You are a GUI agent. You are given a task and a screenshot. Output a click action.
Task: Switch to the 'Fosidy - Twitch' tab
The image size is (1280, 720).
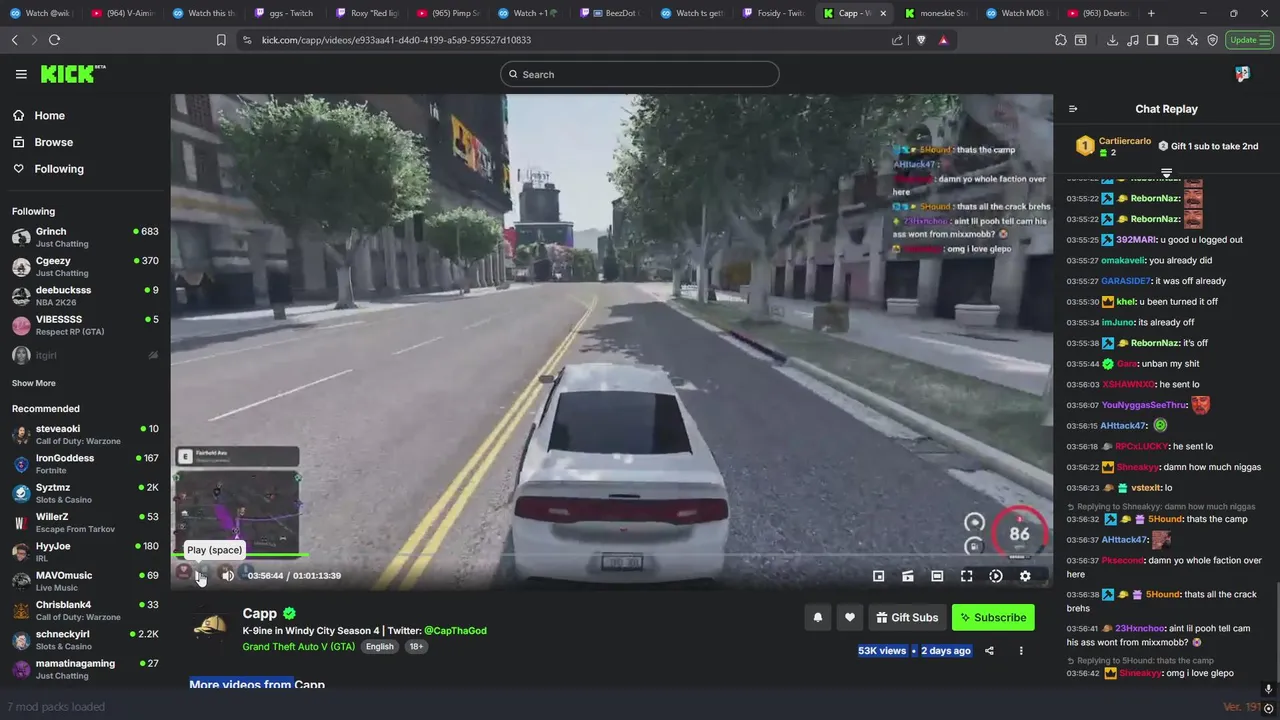coord(774,13)
